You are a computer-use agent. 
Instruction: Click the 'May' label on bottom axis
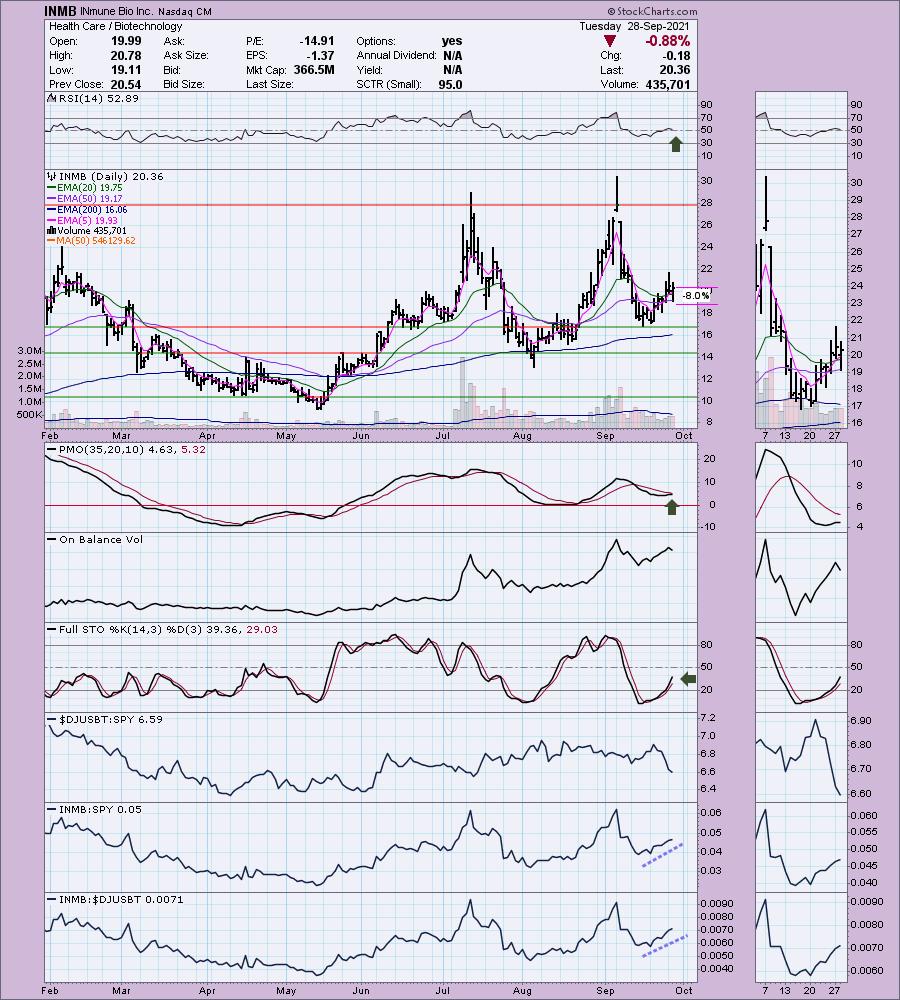pyautogui.click(x=286, y=990)
